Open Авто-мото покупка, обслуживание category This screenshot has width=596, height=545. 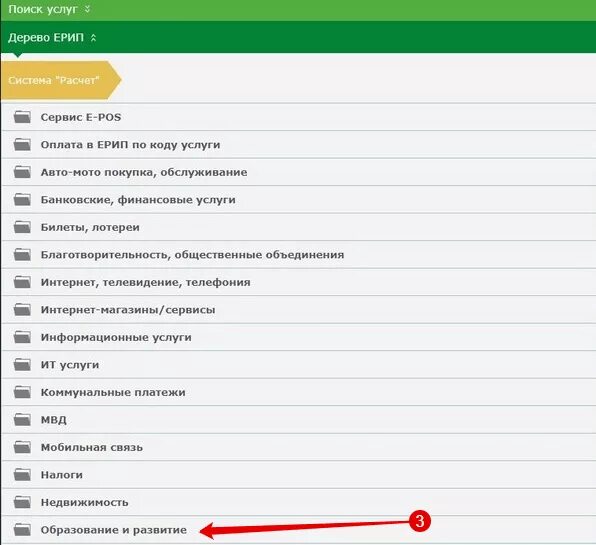144,172
